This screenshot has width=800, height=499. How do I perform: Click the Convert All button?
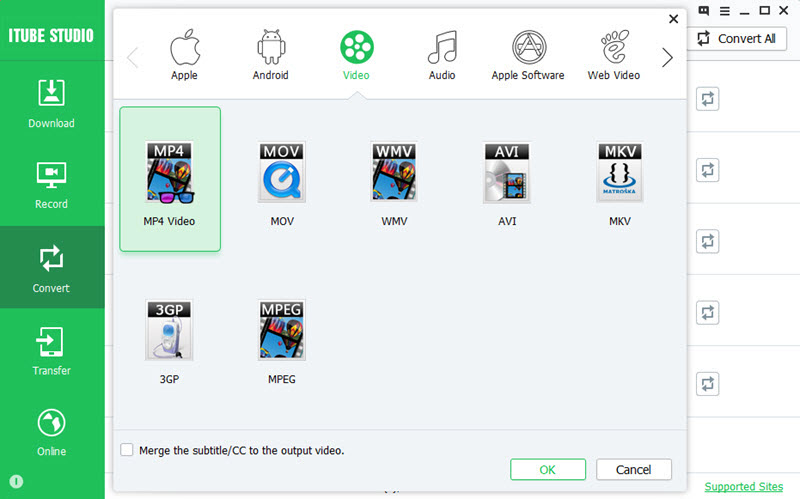[x=736, y=38]
